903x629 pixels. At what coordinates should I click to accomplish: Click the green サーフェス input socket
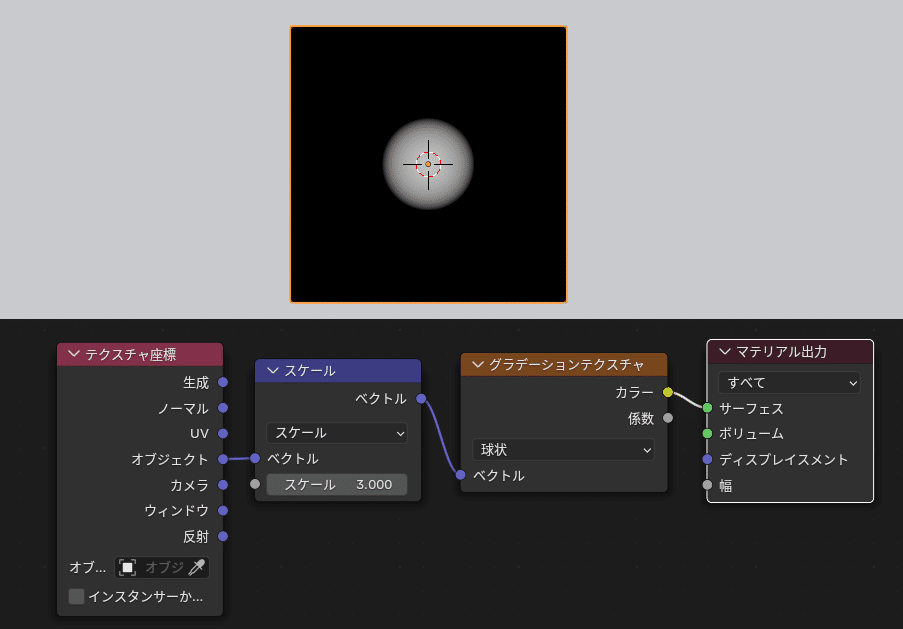(x=707, y=408)
